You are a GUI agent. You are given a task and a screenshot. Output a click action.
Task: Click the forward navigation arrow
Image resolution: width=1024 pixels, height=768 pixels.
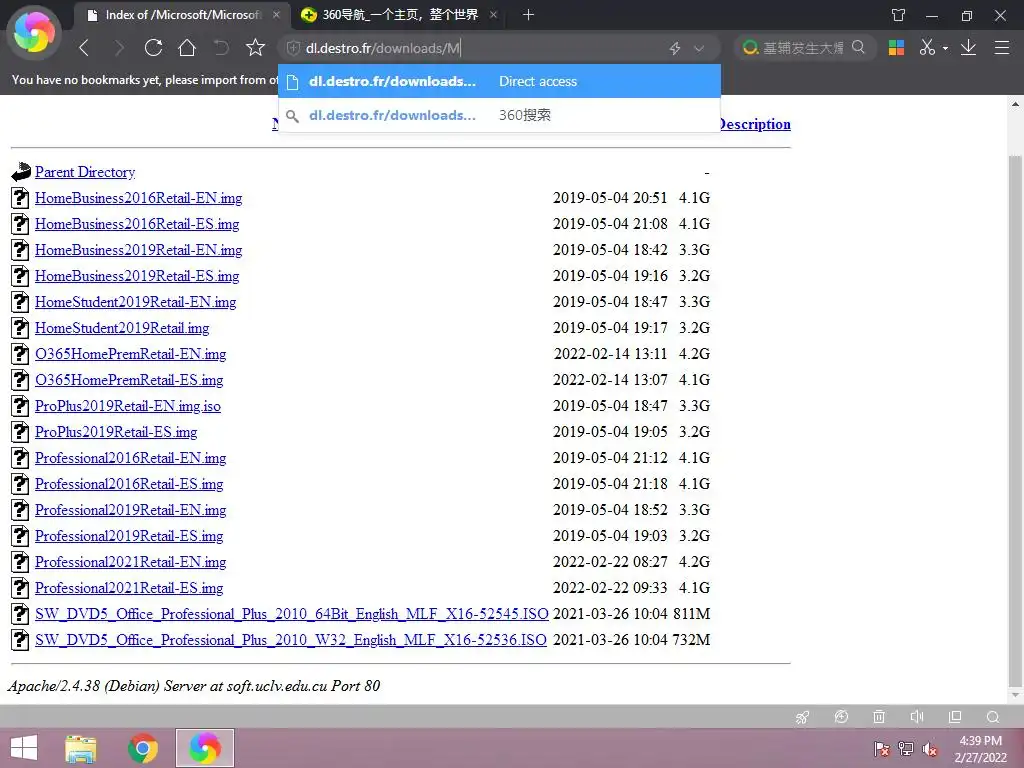(x=118, y=48)
